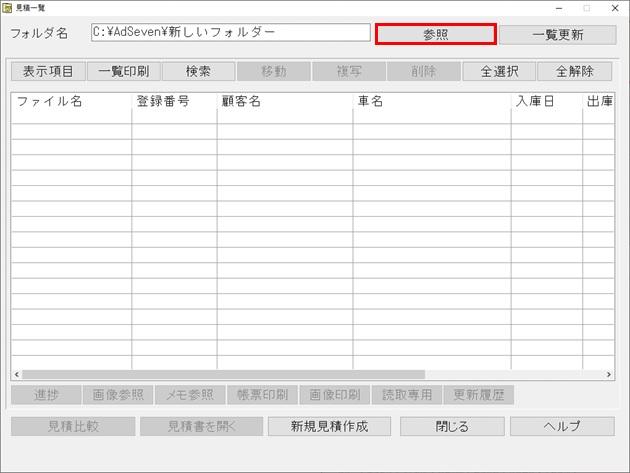Click the greyed 削除 delete button

pos(424,72)
